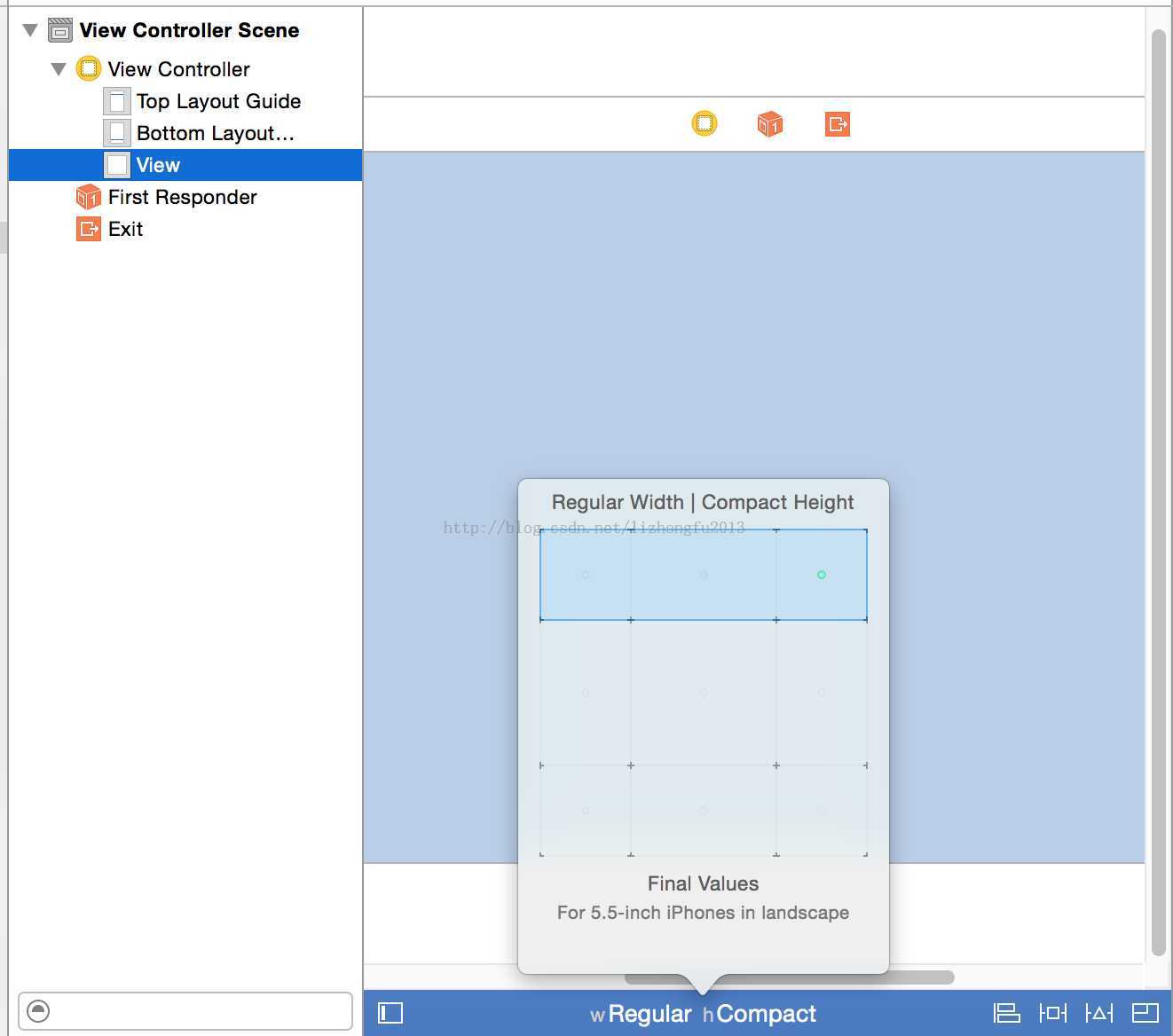Select Top Layout Guide in outline

(218, 101)
